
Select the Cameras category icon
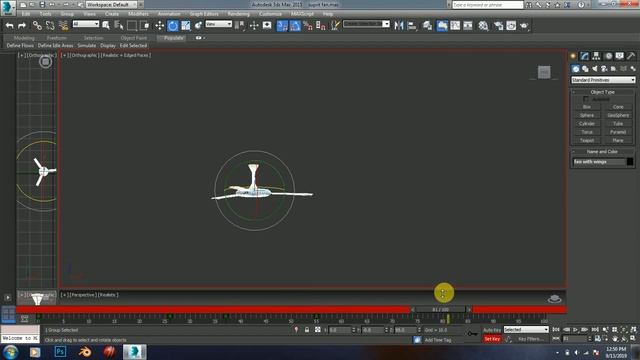point(604,69)
